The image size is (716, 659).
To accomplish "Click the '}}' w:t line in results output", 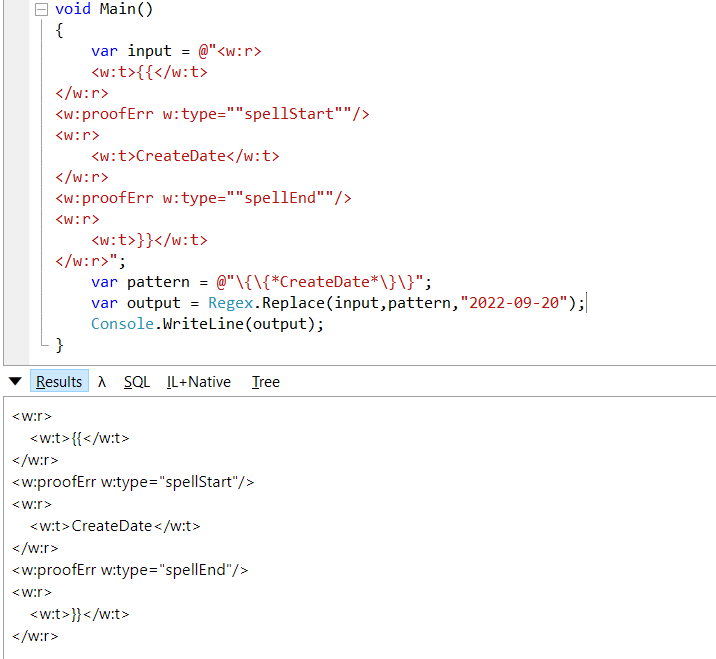I will (79, 614).
